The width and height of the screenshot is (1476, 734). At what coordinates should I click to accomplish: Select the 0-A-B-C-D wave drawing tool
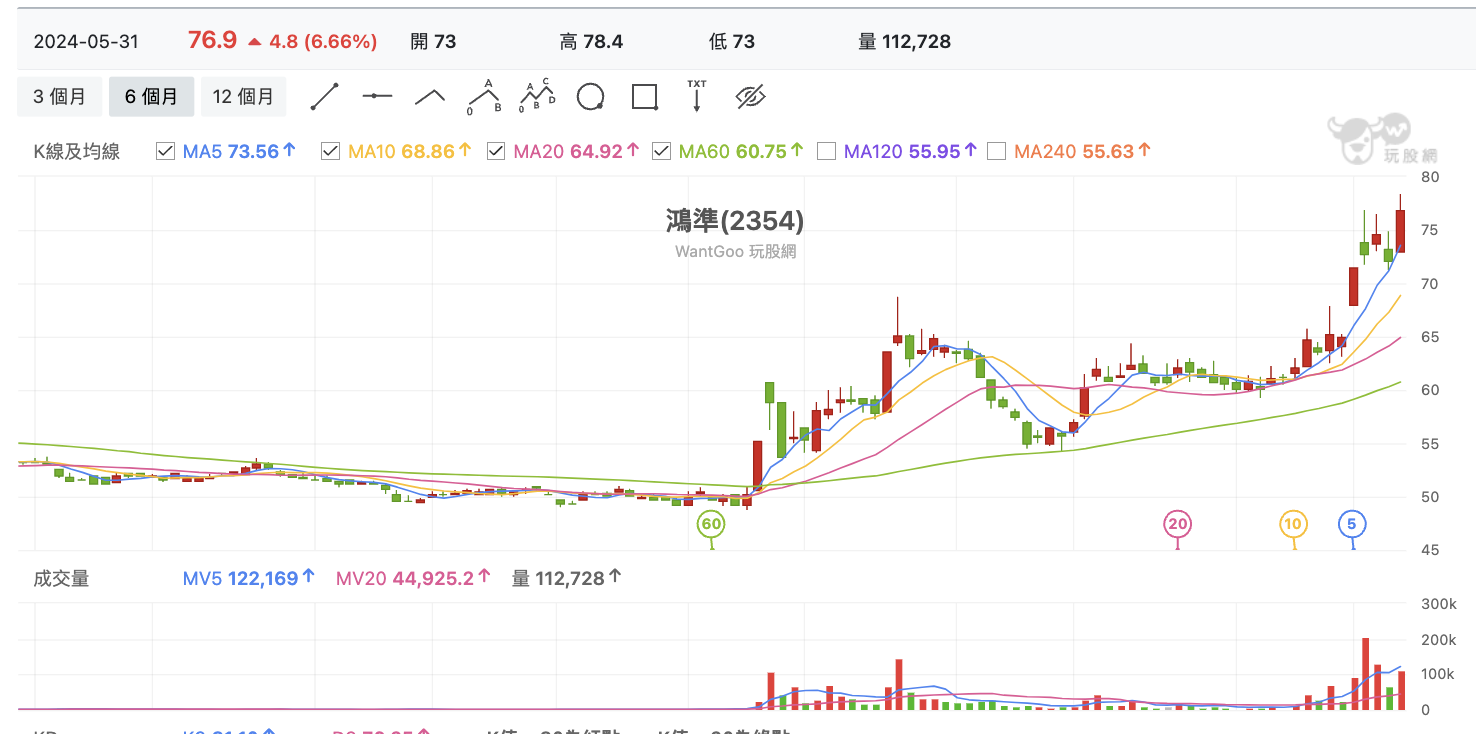tap(538, 96)
